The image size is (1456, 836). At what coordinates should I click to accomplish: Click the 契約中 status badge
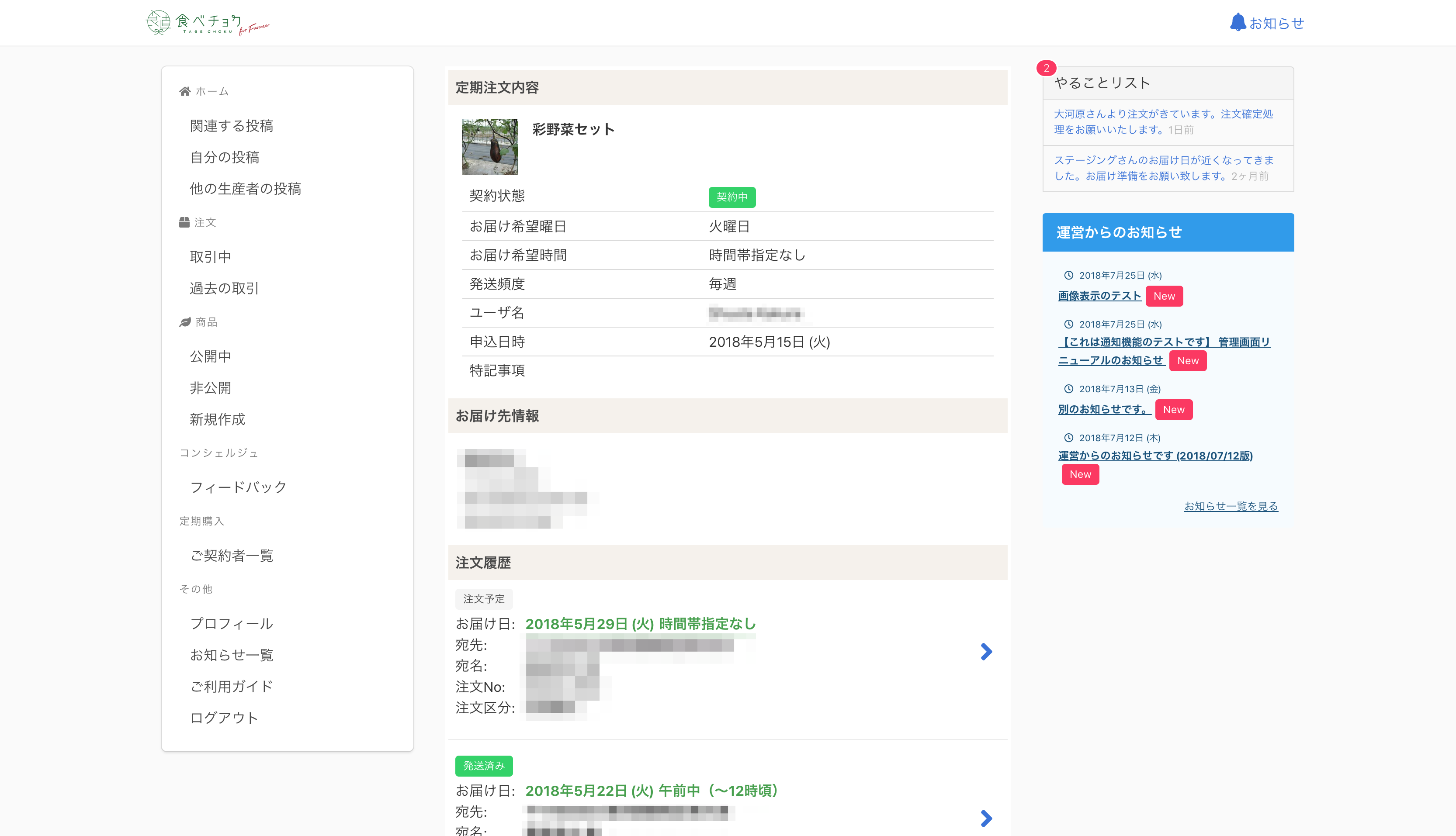(732, 197)
